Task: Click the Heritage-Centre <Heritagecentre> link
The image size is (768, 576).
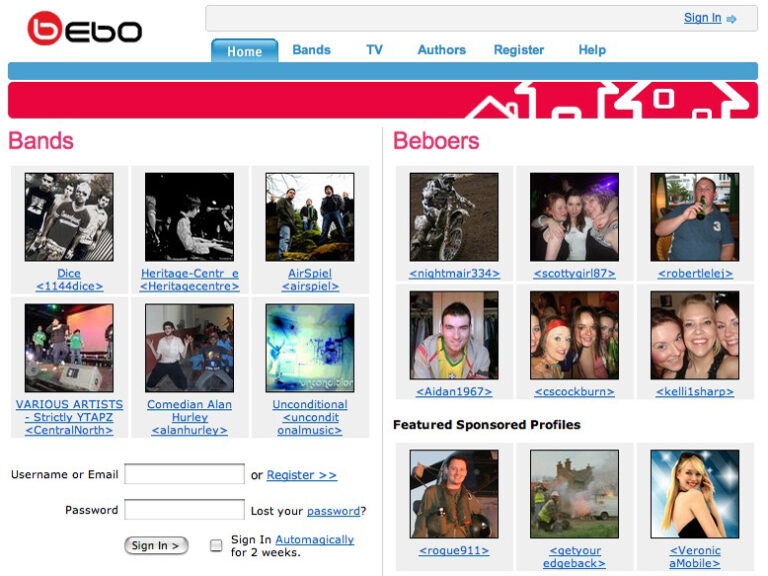Action: (190, 280)
